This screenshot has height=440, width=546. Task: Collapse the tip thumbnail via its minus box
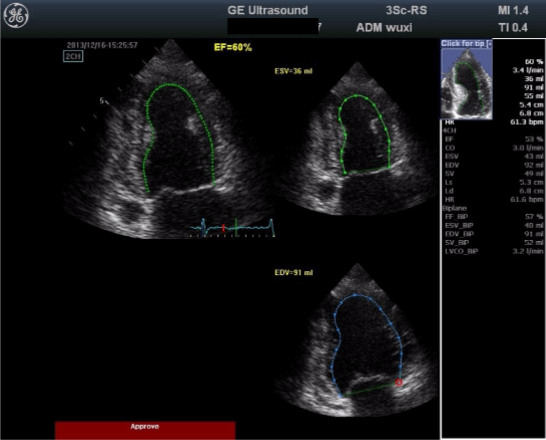[489, 44]
